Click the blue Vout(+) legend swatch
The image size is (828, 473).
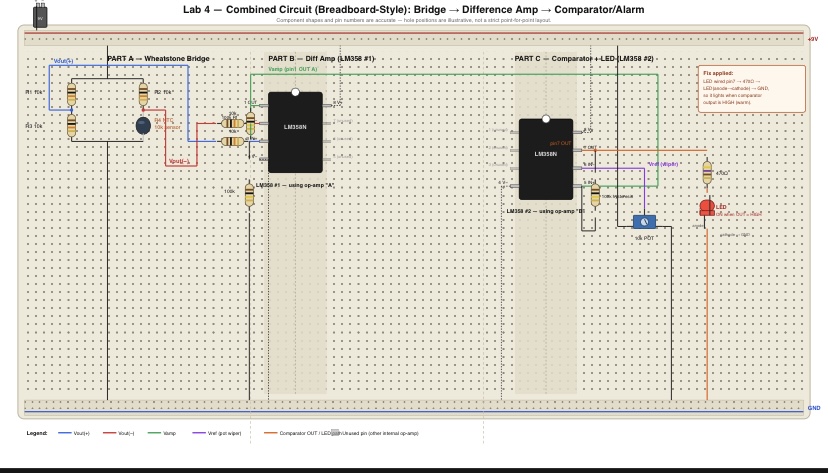(65, 433)
